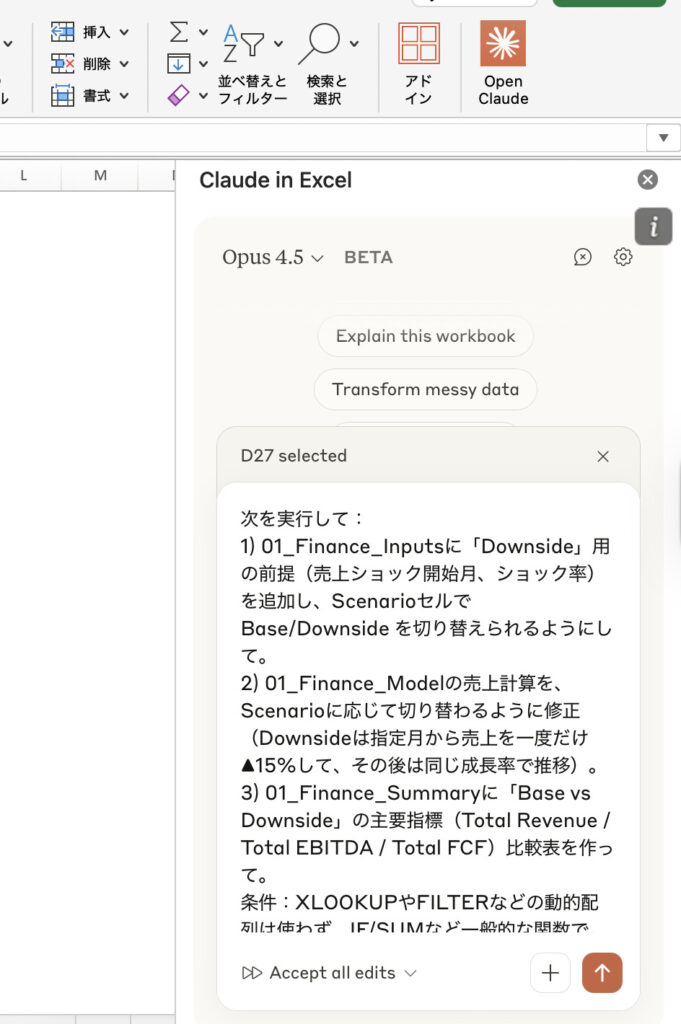Click the info icon on panel edge

coord(654,227)
